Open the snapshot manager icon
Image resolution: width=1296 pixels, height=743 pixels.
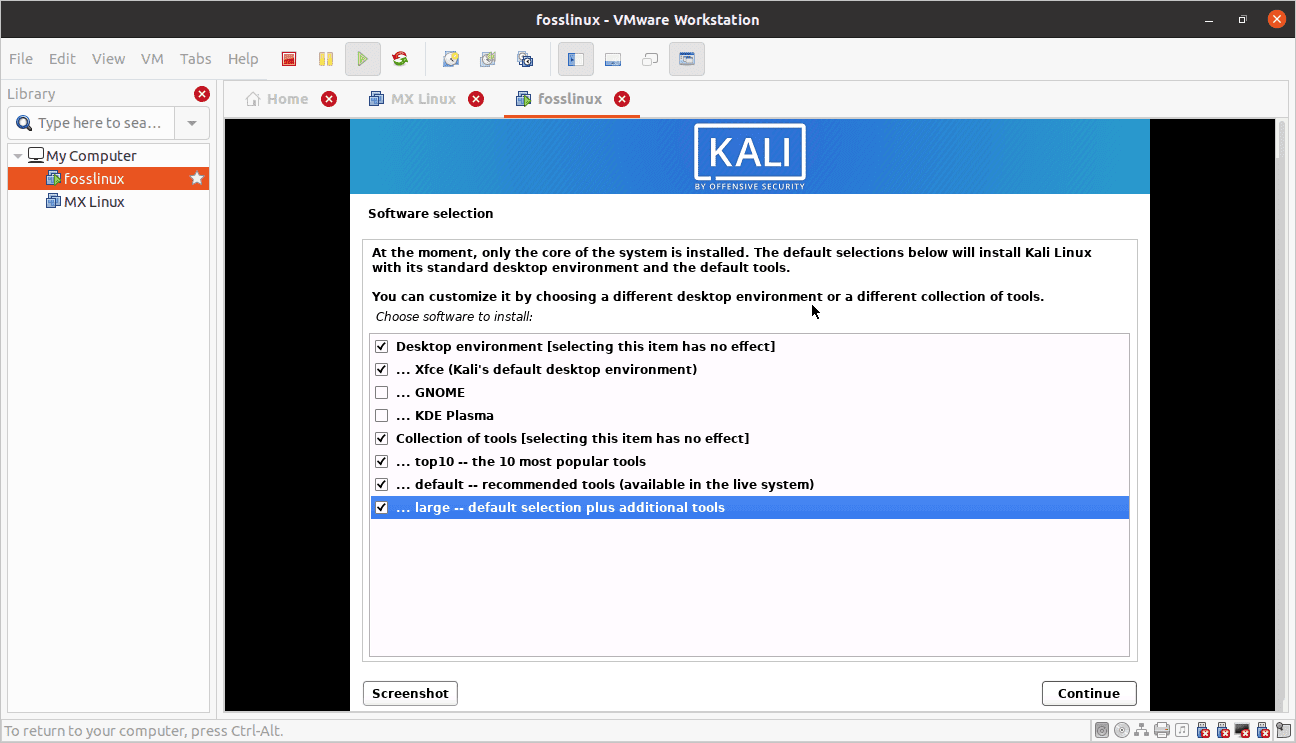tap(525, 59)
